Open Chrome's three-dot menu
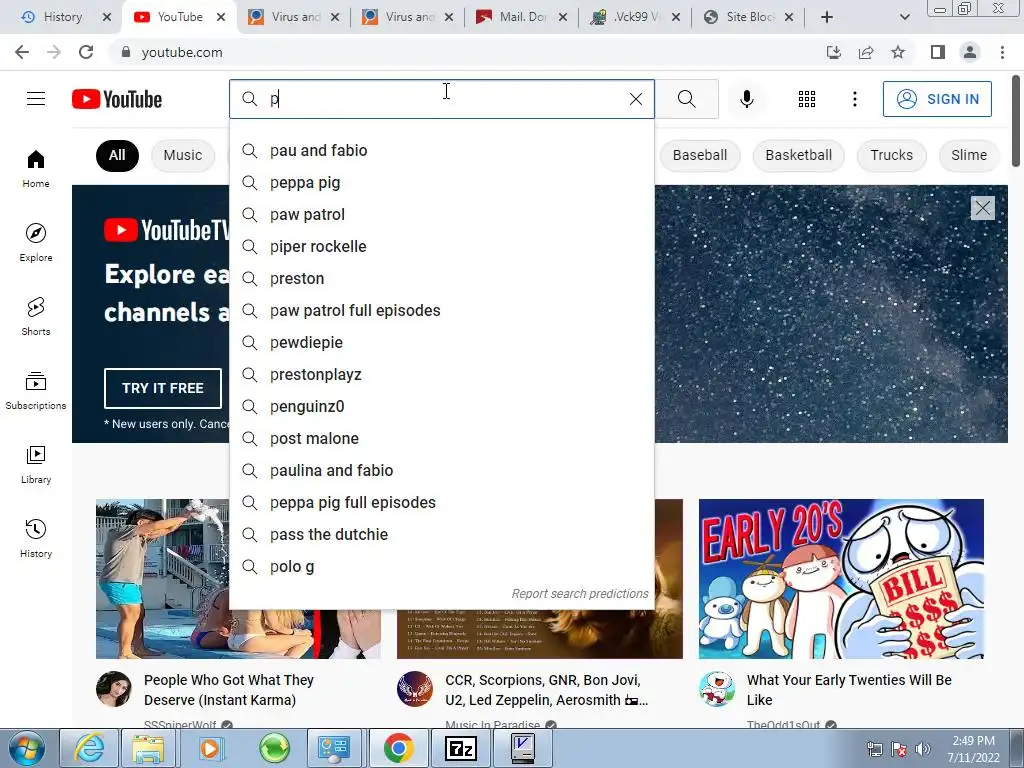Image resolution: width=1024 pixels, height=768 pixels. click(x=1002, y=52)
